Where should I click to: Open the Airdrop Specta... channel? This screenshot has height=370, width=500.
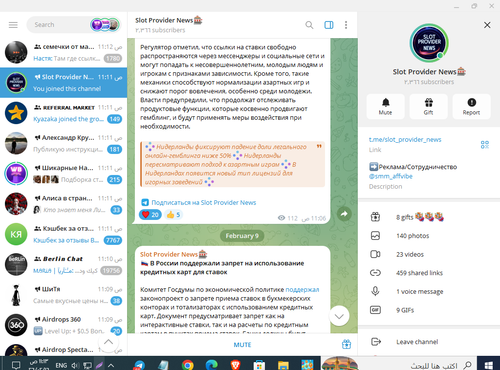coord(63,348)
